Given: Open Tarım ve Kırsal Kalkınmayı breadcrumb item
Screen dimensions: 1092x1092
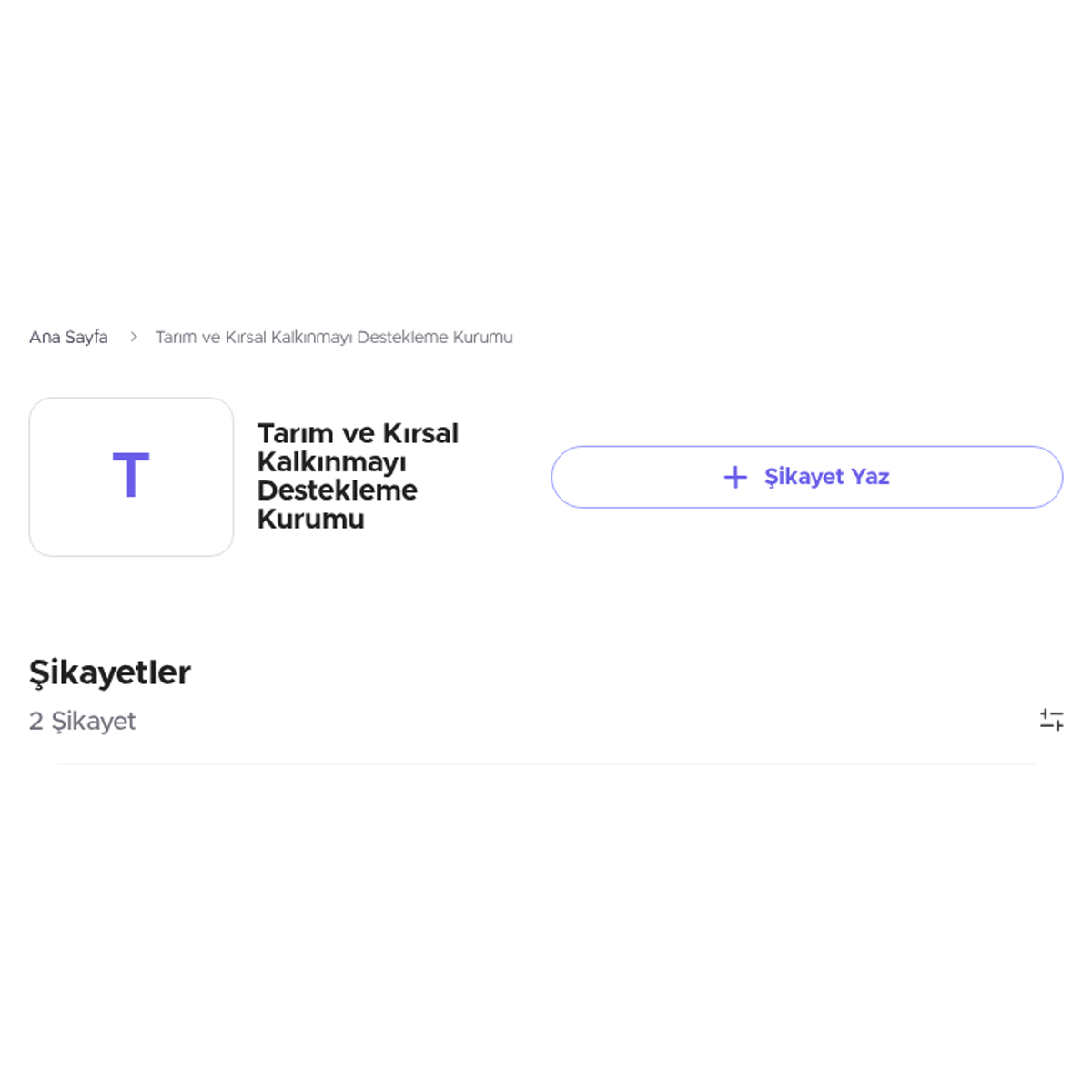Looking at the screenshot, I should click(334, 337).
